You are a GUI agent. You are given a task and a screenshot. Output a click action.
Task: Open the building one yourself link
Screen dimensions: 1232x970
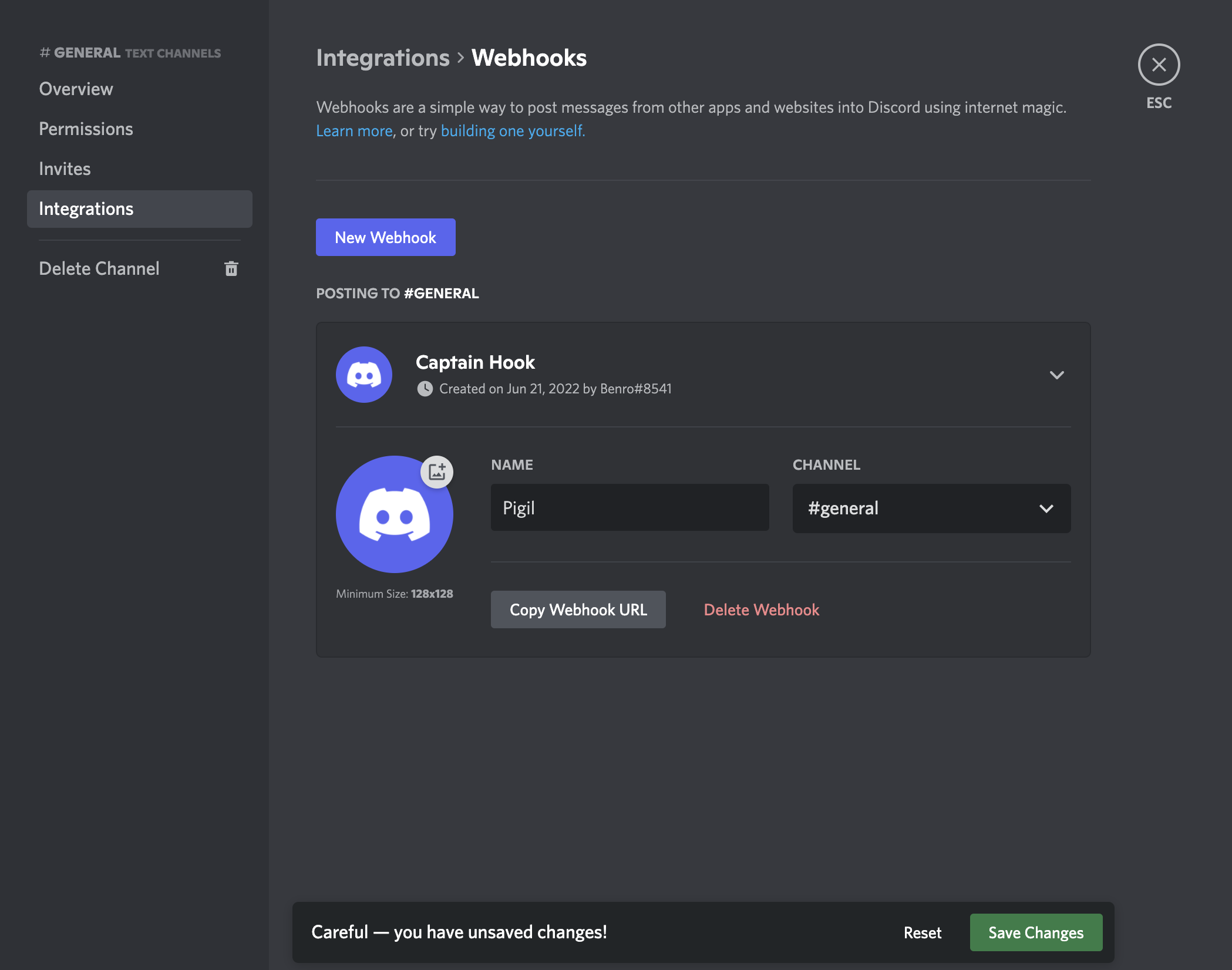pyautogui.click(x=513, y=131)
